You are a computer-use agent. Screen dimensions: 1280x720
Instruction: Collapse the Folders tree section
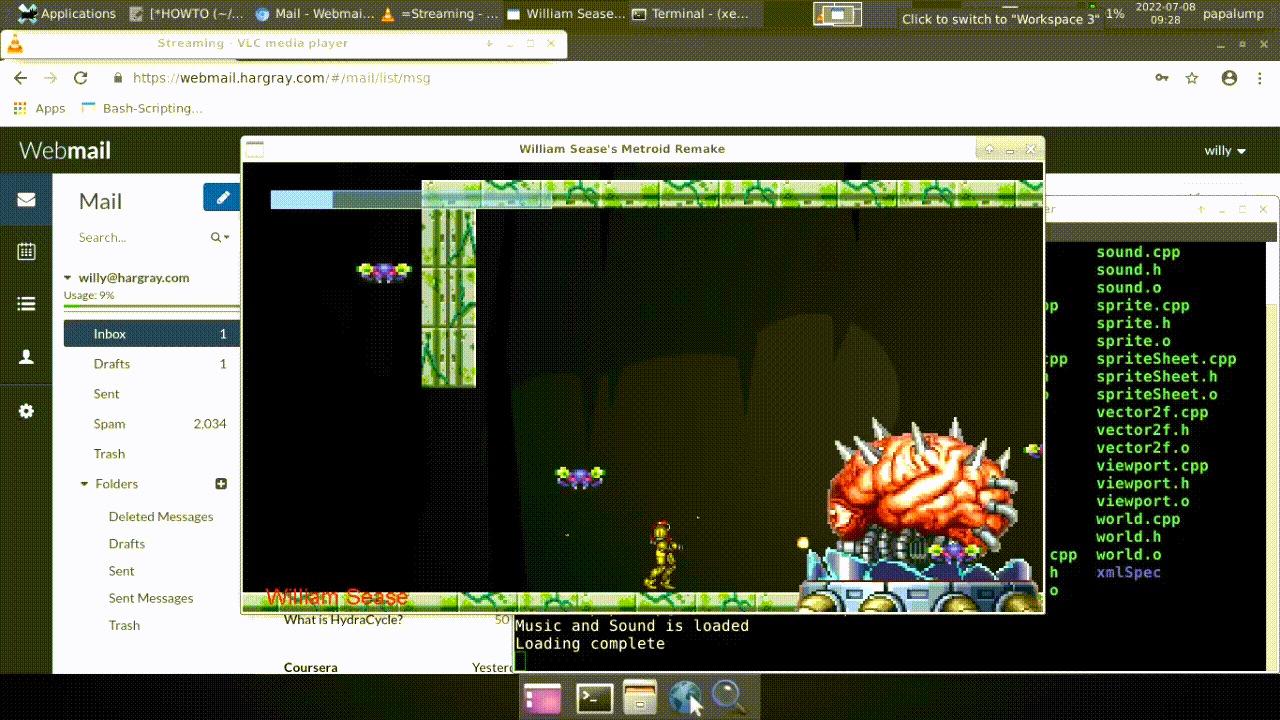coord(85,484)
